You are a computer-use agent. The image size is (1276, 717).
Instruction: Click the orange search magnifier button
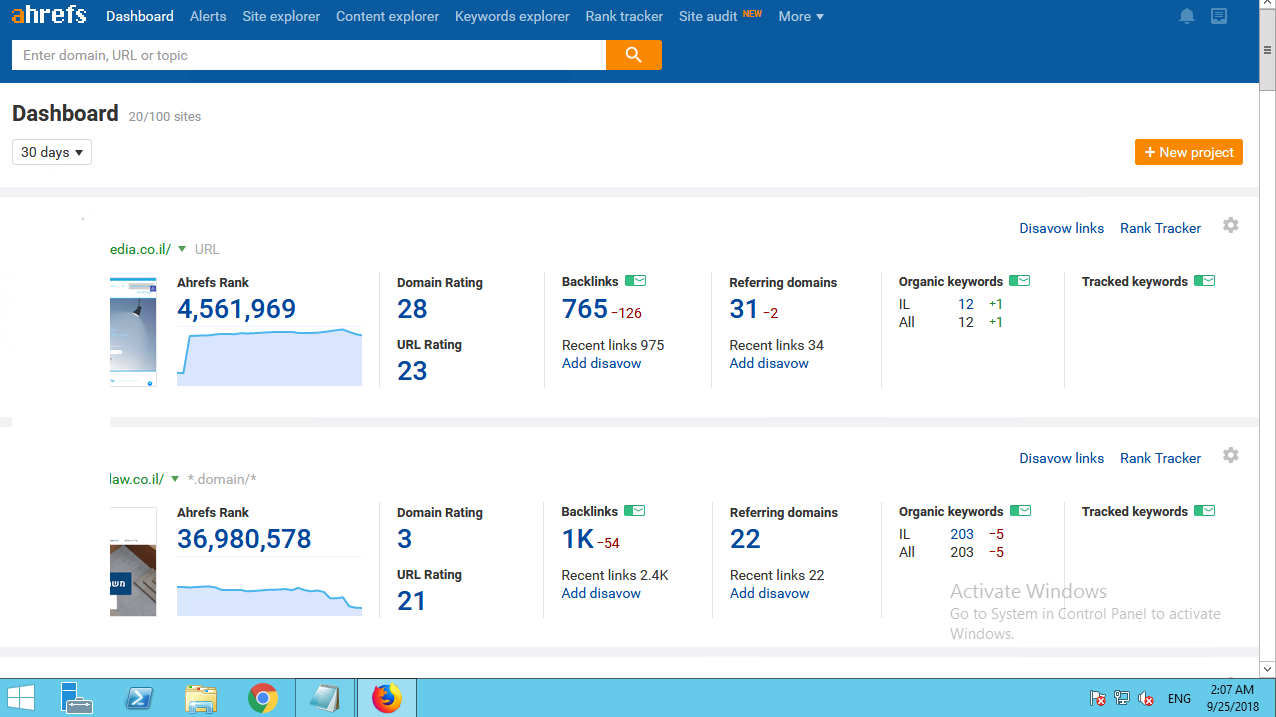(634, 55)
